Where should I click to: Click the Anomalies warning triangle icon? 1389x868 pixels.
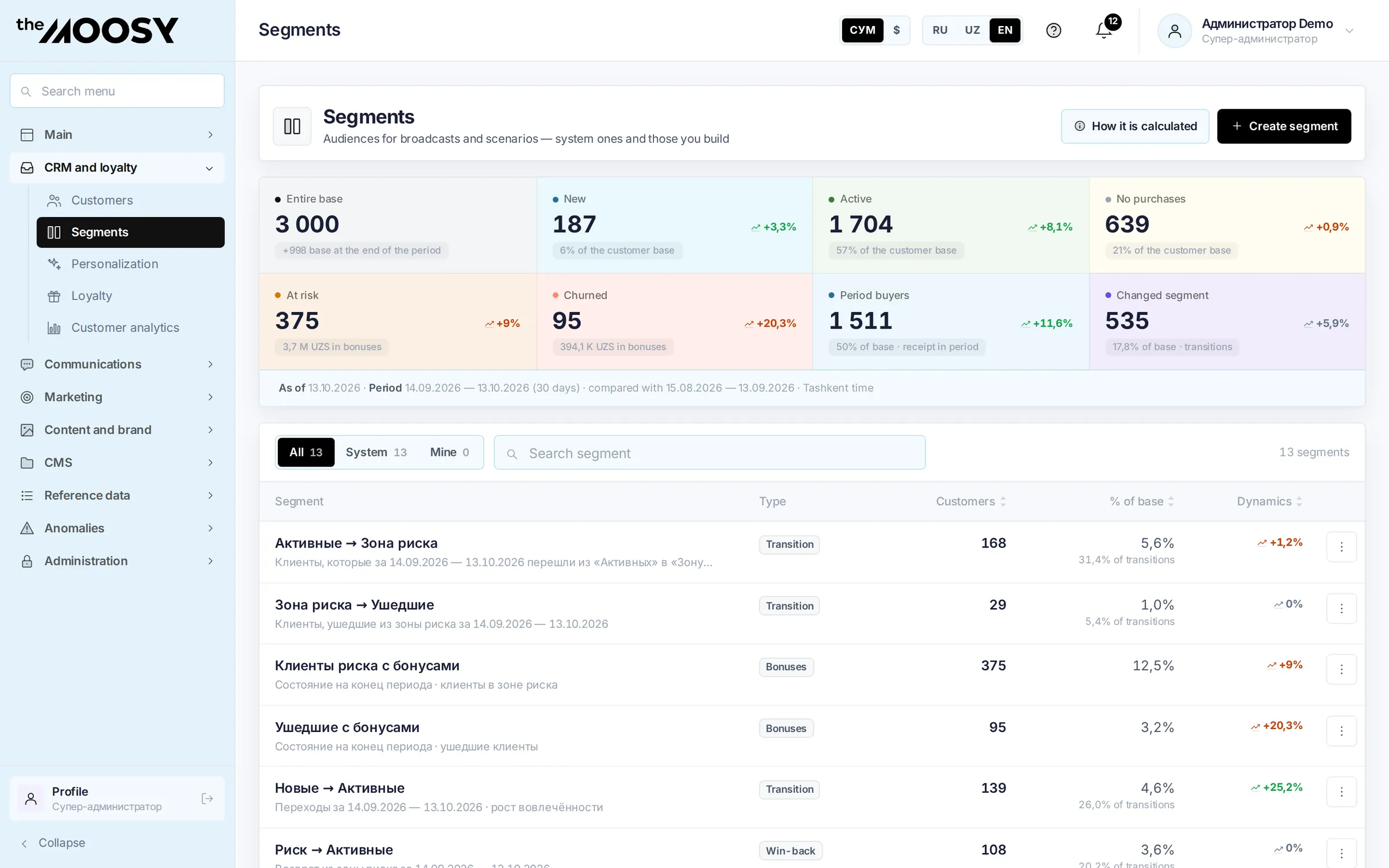click(27, 528)
